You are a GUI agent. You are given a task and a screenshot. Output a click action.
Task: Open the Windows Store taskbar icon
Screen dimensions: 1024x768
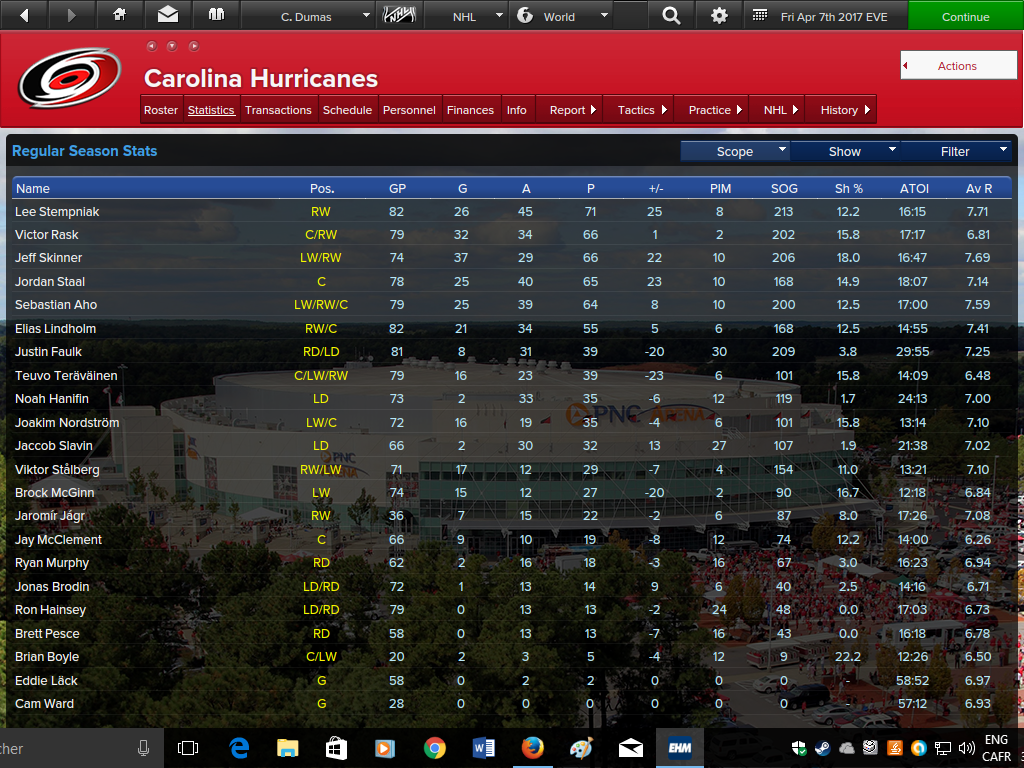coord(336,748)
